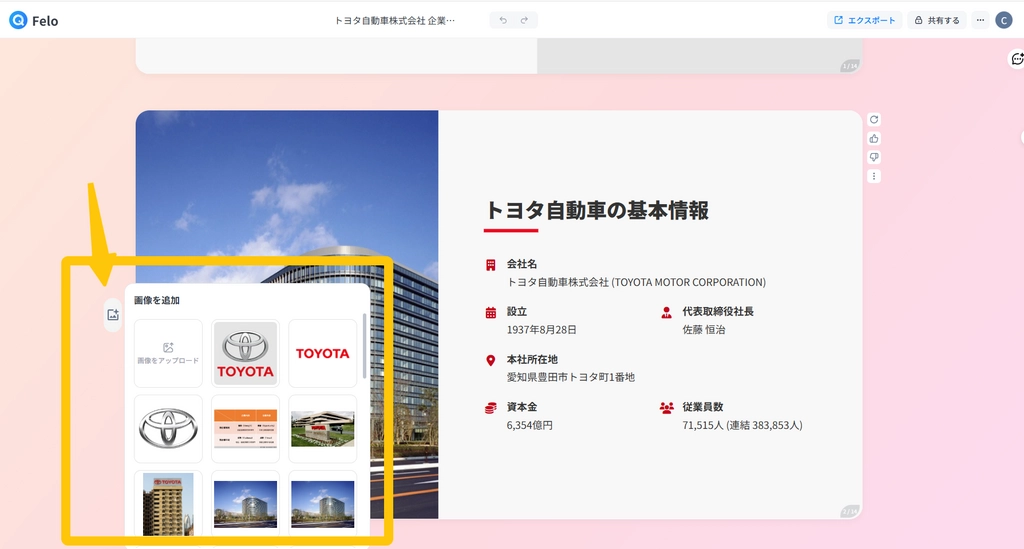
Task: Give the slide a thumbs down
Action: pyautogui.click(x=874, y=157)
